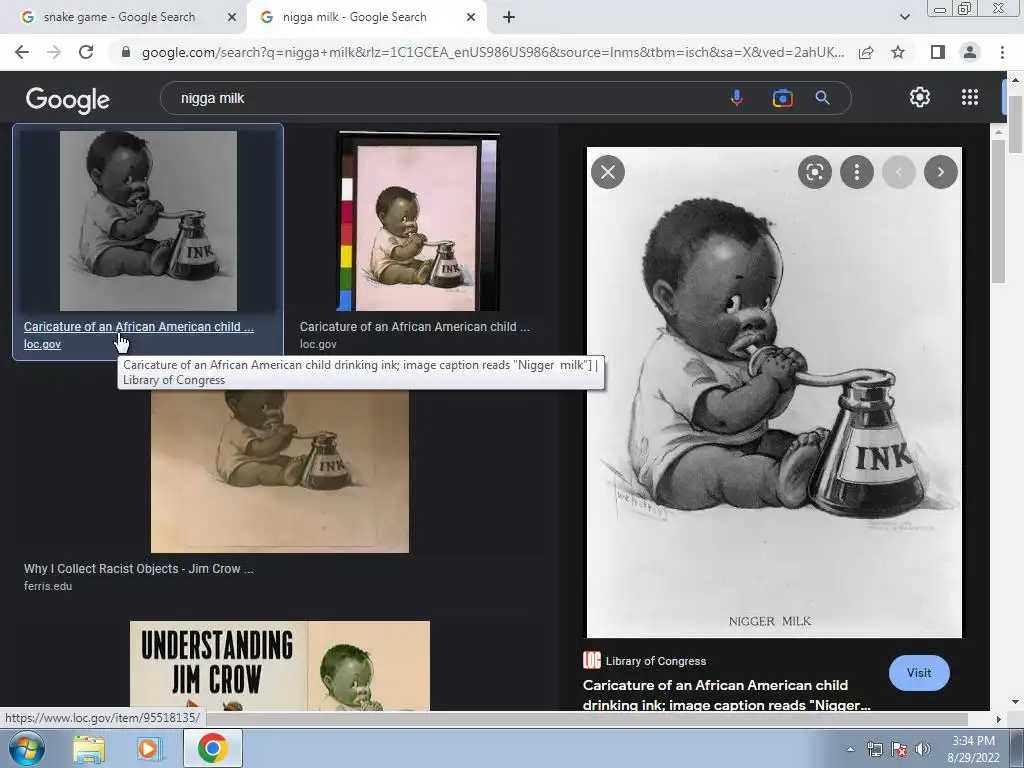1024x768 pixels.
Task: Switch to the snake game search tab
Action: (119, 17)
